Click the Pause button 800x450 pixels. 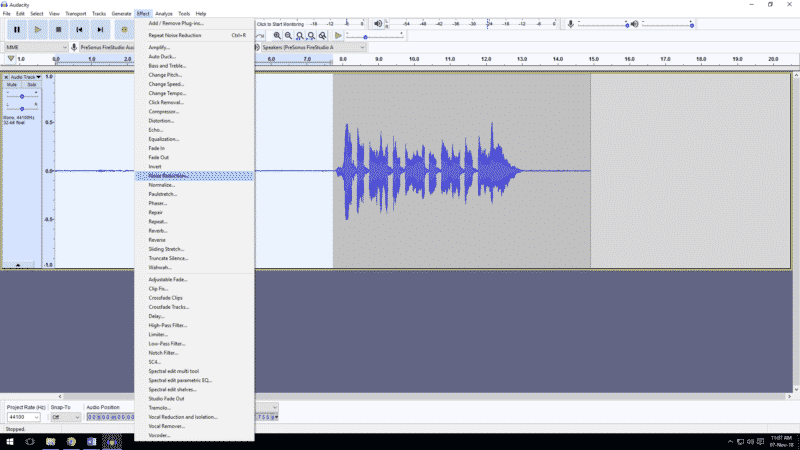(x=17, y=30)
